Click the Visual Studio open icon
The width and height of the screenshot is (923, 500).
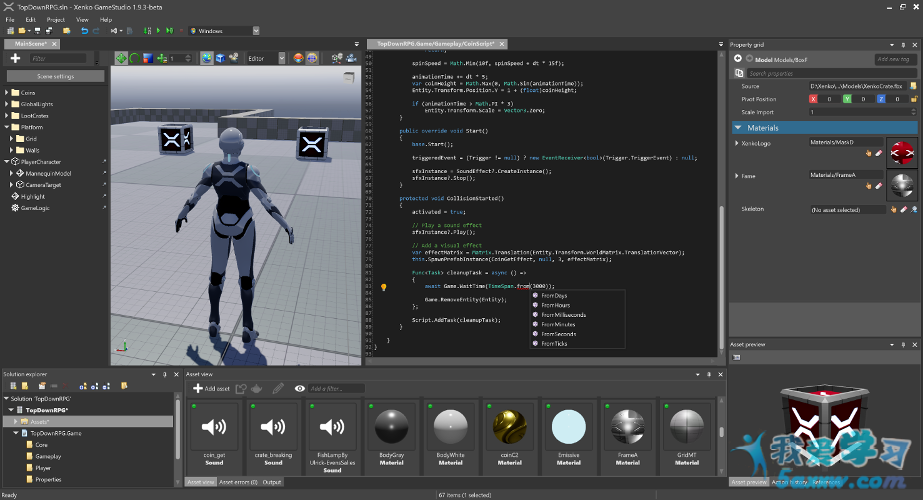(114, 31)
